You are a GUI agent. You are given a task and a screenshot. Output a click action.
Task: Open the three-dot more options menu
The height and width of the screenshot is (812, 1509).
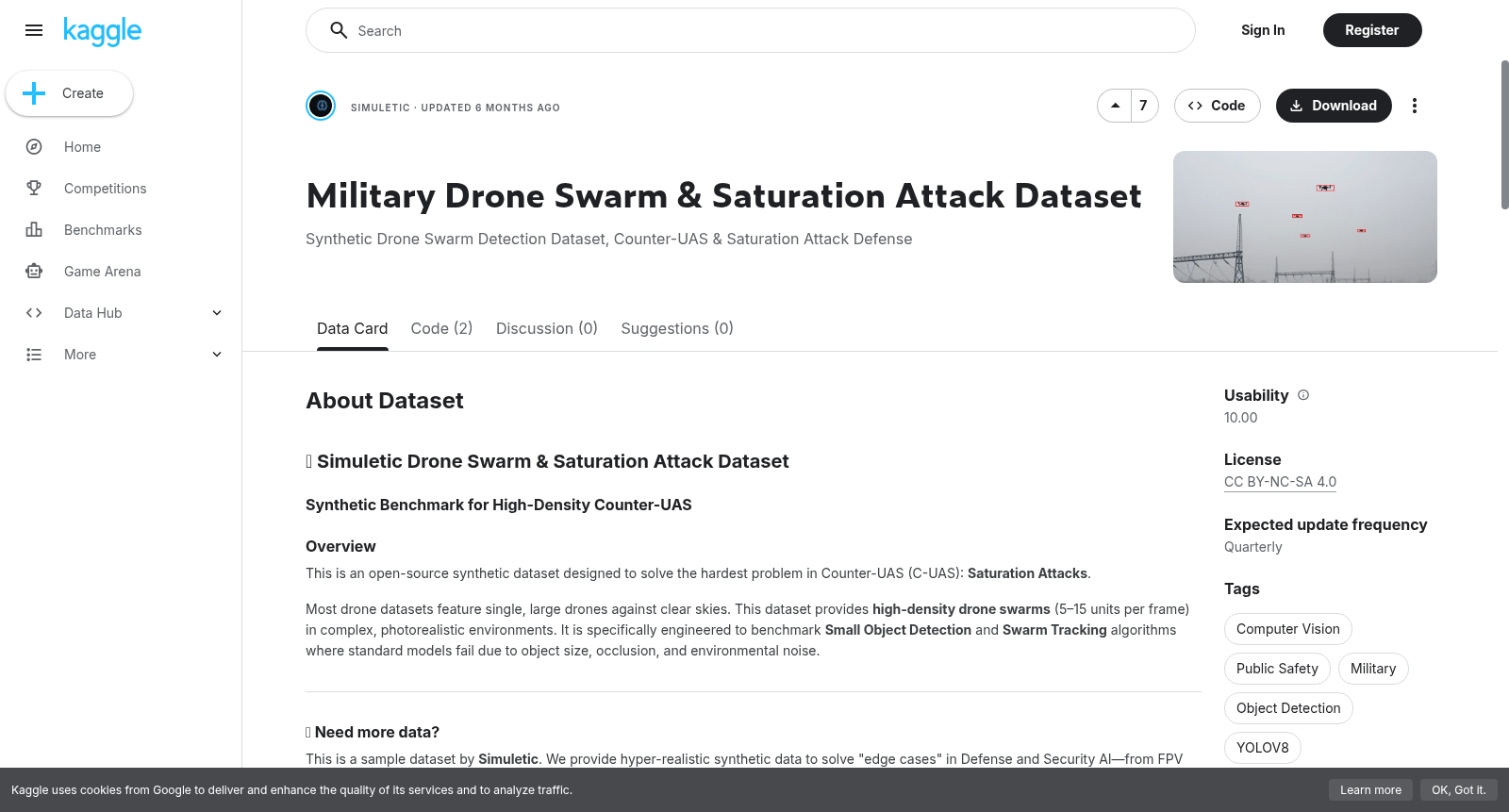click(1414, 106)
